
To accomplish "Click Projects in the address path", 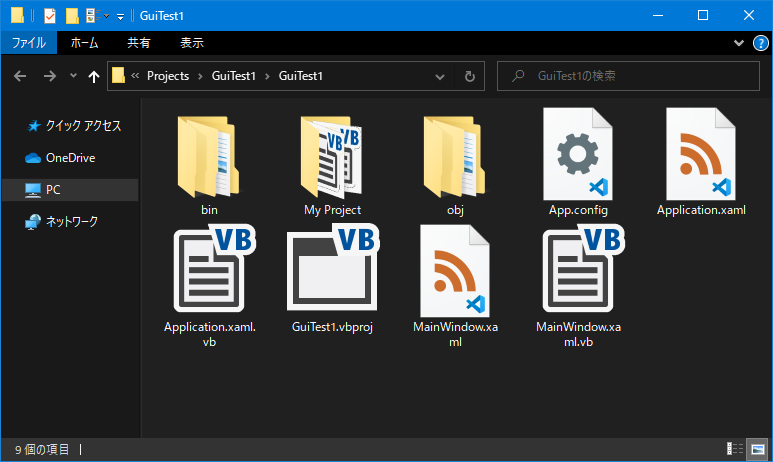I will coord(168,76).
